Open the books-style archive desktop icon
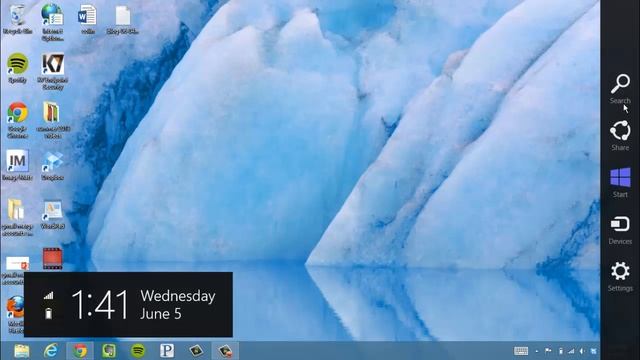Screen dimensions: 640x360 pyautogui.click(x=52, y=120)
